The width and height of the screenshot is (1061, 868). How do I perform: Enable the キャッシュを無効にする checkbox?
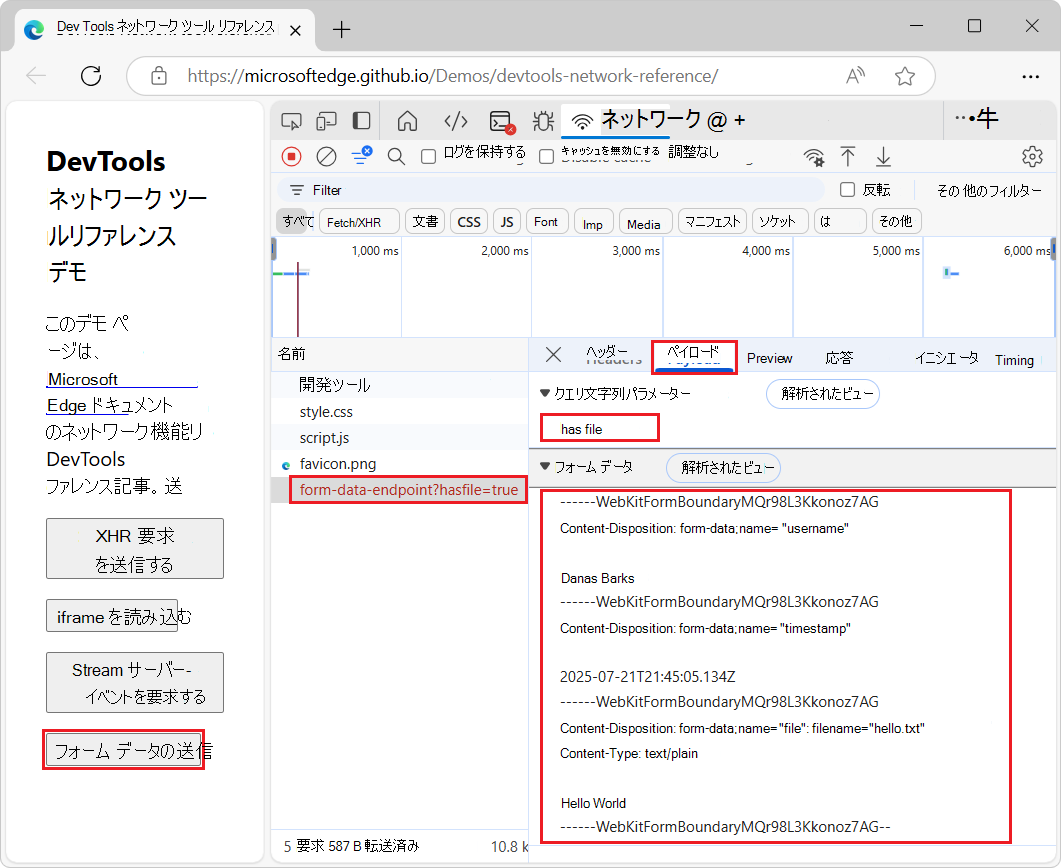pyautogui.click(x=545, y=156)
